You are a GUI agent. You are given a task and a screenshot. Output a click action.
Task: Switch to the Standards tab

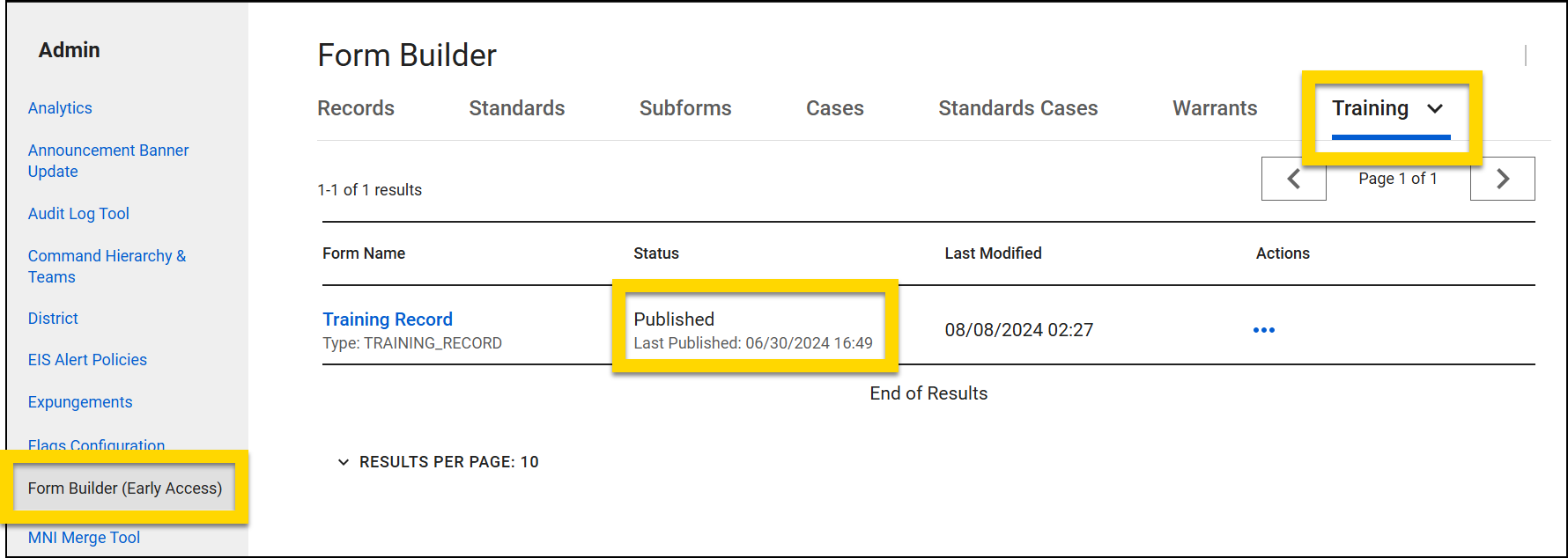click(516, 107)
